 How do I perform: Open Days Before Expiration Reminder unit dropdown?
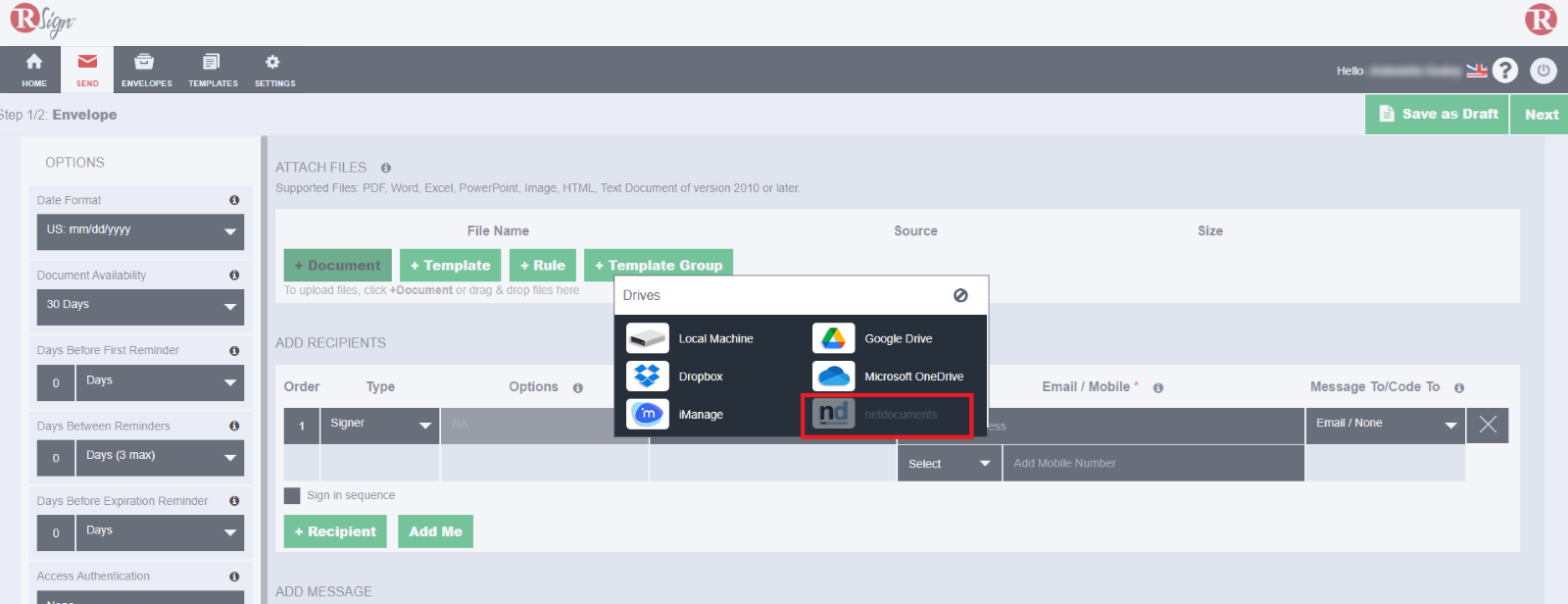pos(160,532)
